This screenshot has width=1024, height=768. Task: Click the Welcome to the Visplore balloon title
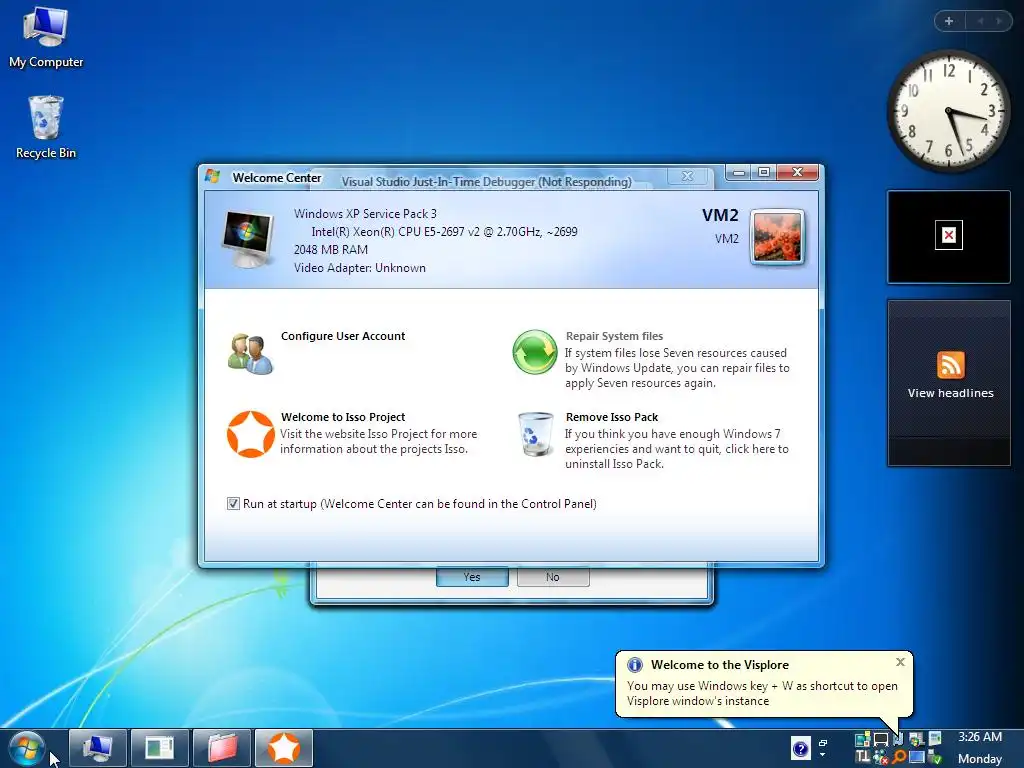pos(720,665)
